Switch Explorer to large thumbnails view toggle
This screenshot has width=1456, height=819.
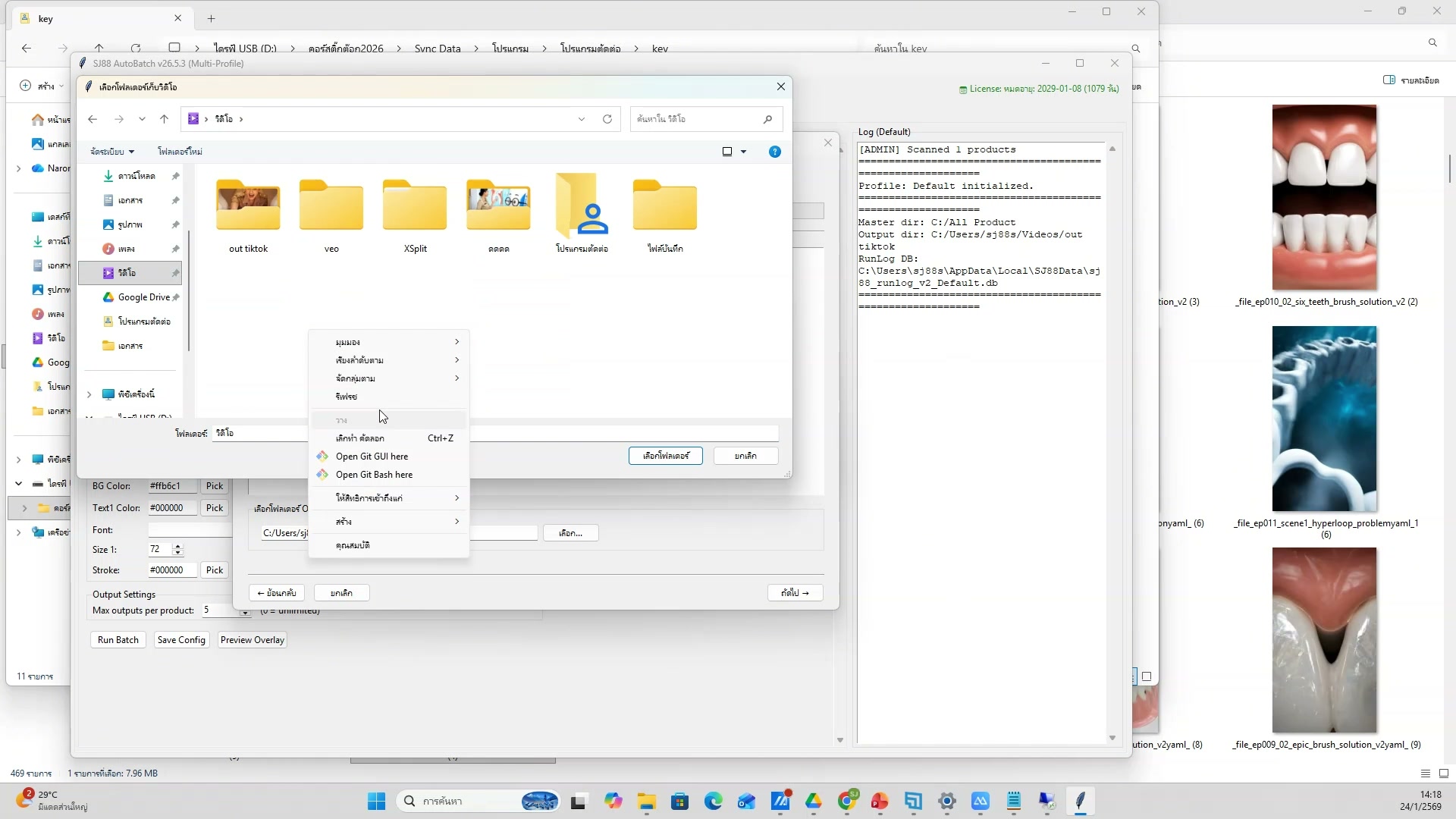[x=1444, y=773]
